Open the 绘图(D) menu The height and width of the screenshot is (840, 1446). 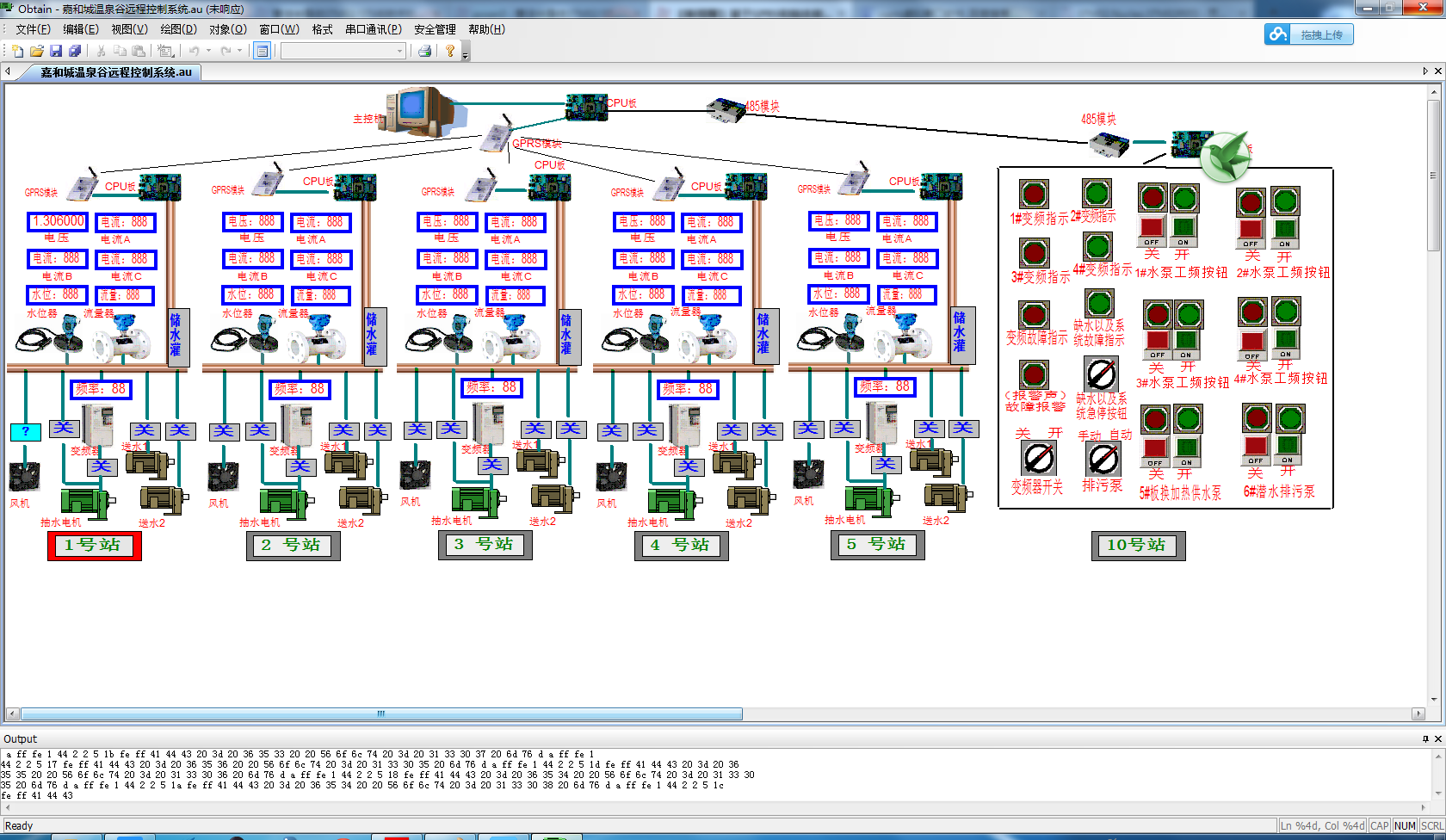178,29
